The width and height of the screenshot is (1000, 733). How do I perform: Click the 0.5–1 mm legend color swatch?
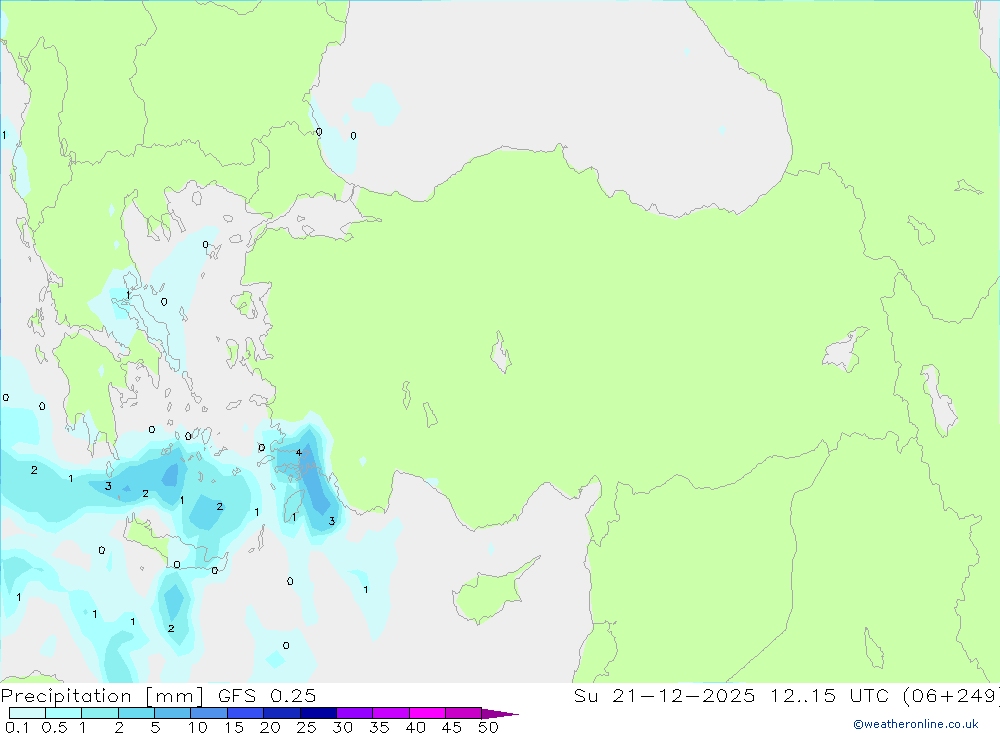pyautogui.click(x=63, y=713)
